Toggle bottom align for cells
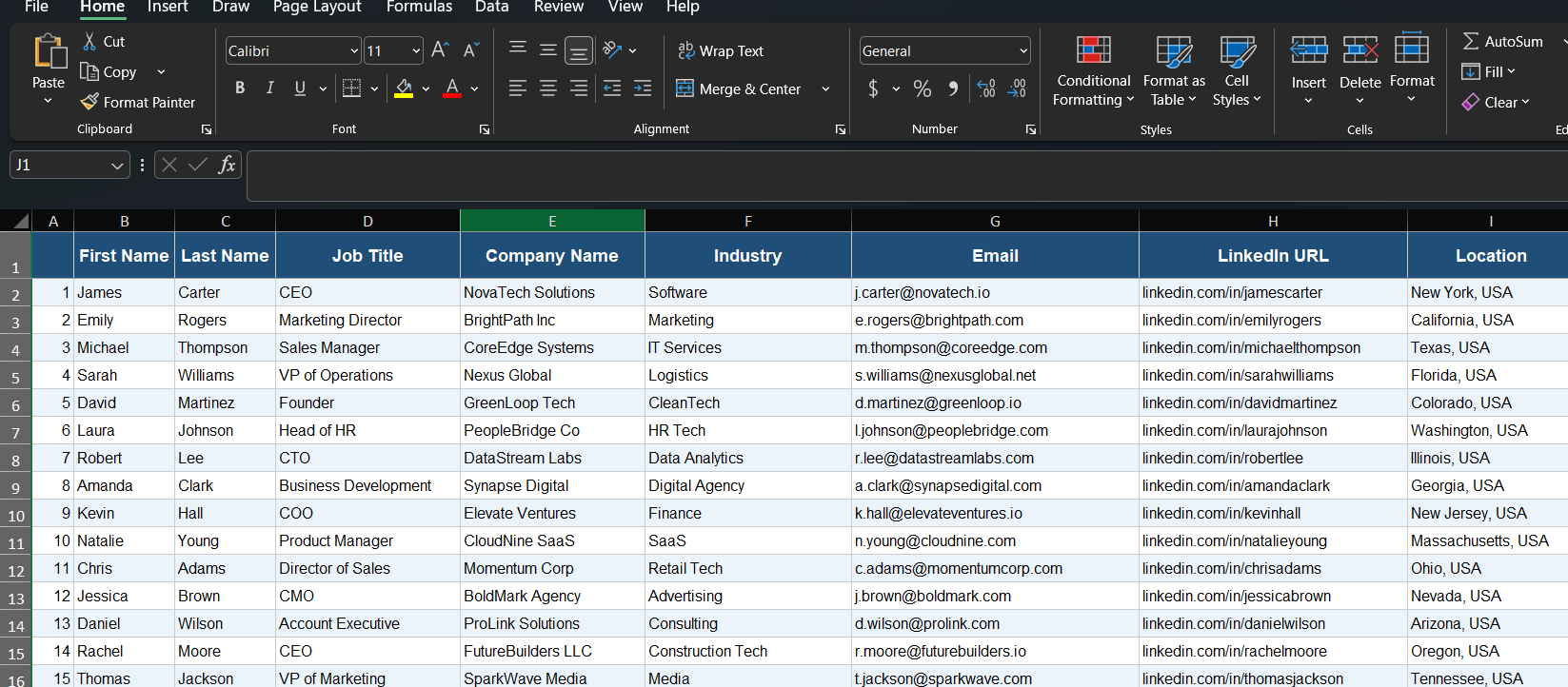1568x687 pixels. 579,50
